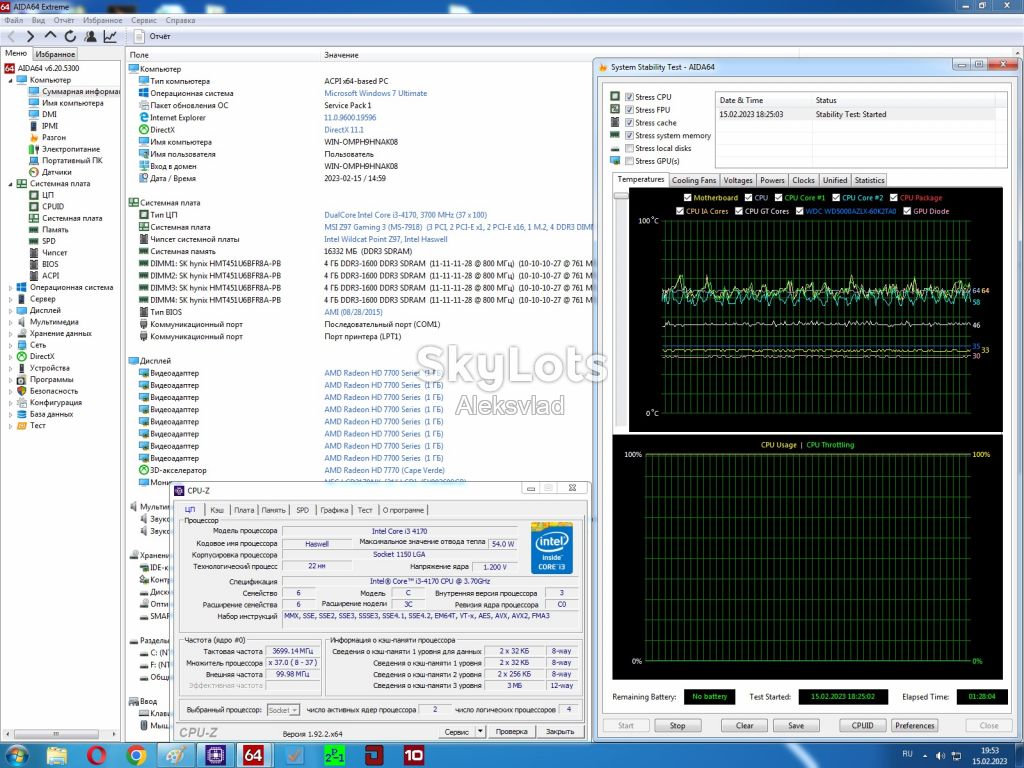Toggle the Stress CPU checkbox
The image size is (1024, 768).
(630, 97)
